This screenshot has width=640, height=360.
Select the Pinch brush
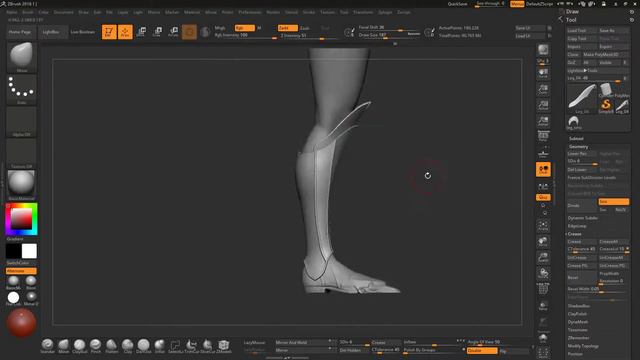click(96, 346)
